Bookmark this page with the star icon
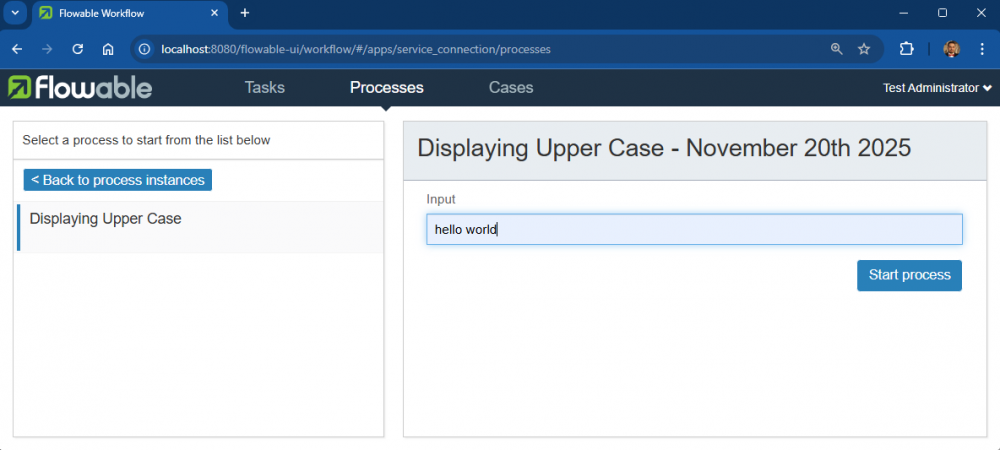 (x=864, y=49)
